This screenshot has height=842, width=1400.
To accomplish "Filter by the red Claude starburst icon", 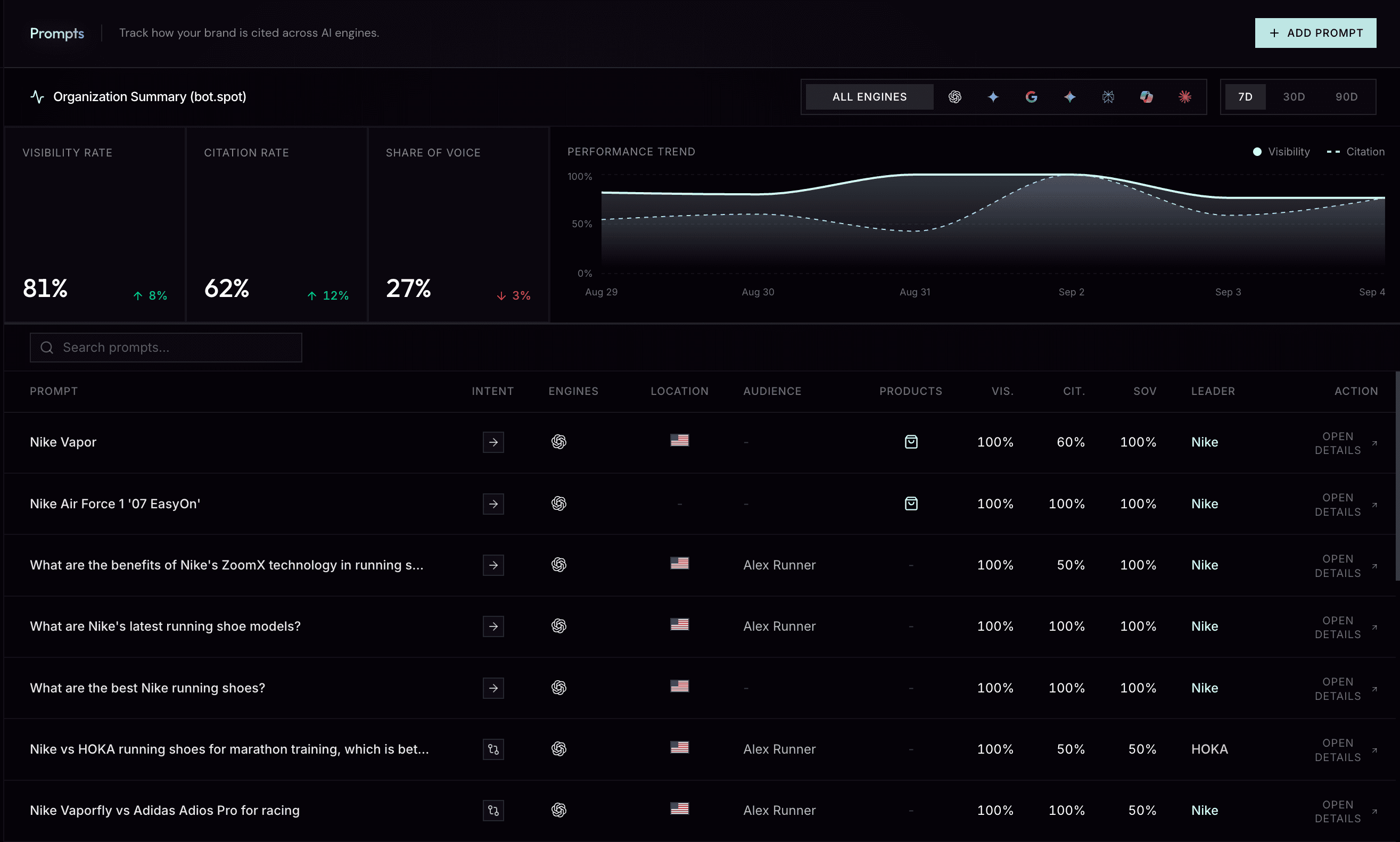I will [1184, 97].
